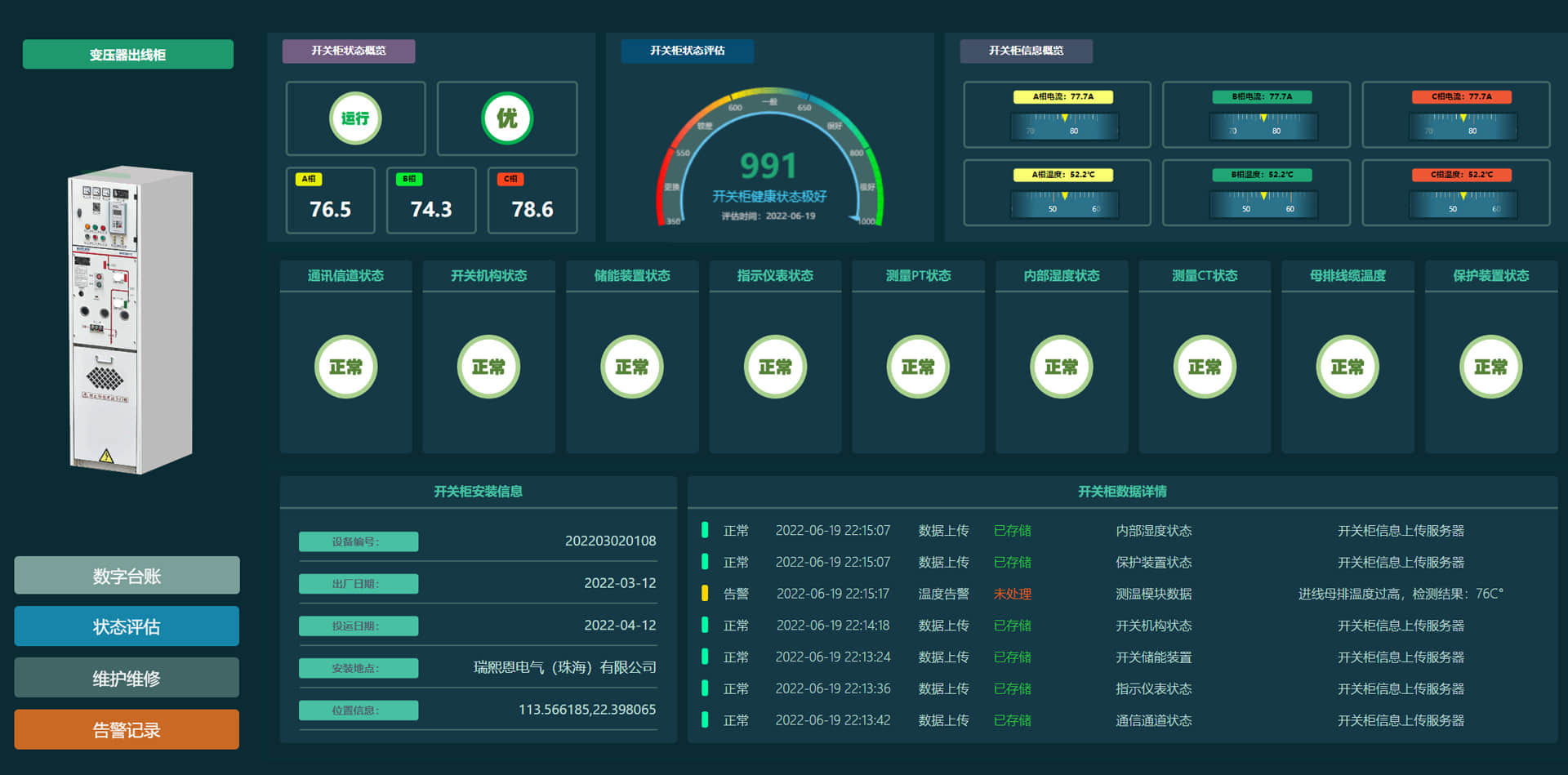Screen dimensions: 1568x775
Task: Click the 正常 icon under 母排线缆温度
Action: [x=1347, y=367]
